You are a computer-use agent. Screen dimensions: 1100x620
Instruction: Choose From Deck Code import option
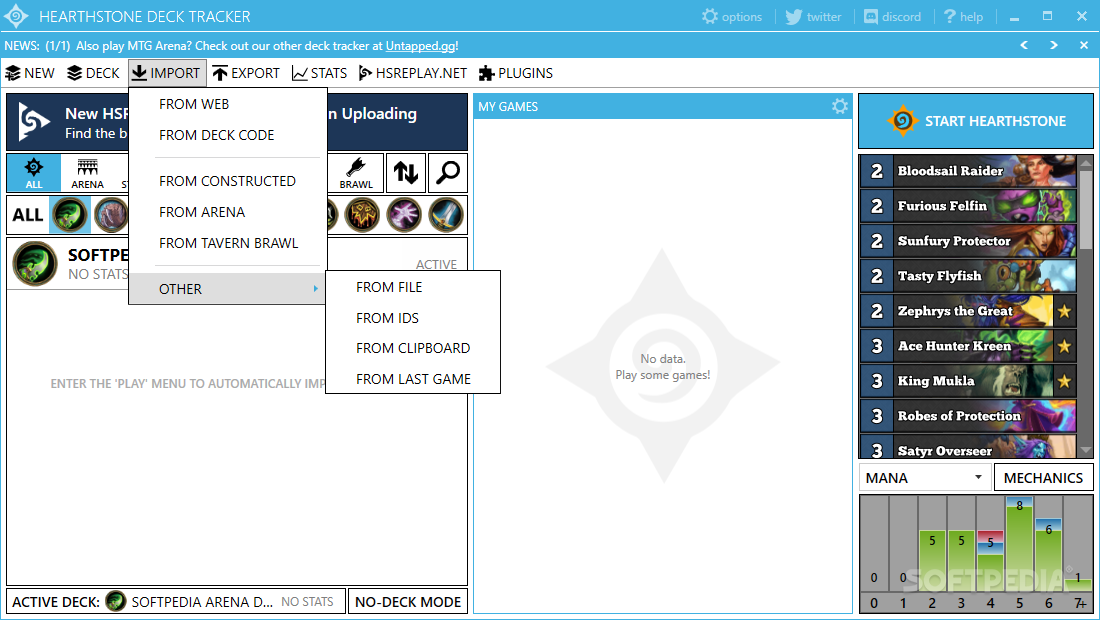click(228, 135)
